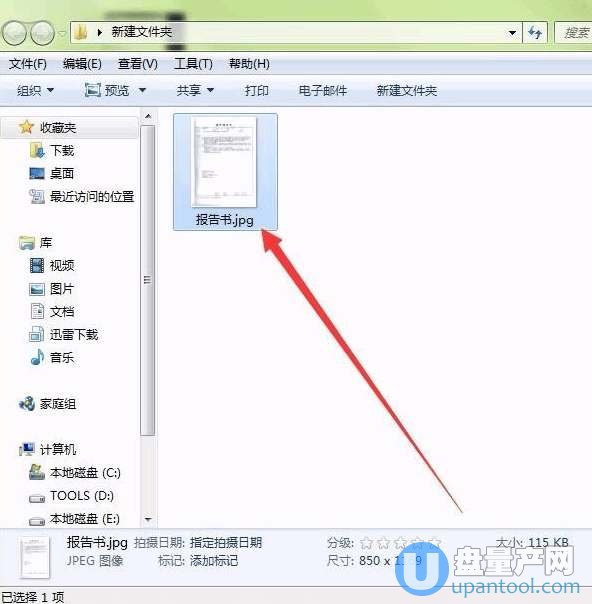The image size is (592, 604).
Task: Click the refresh button beside address bar
Action: (x=535, y=33)
